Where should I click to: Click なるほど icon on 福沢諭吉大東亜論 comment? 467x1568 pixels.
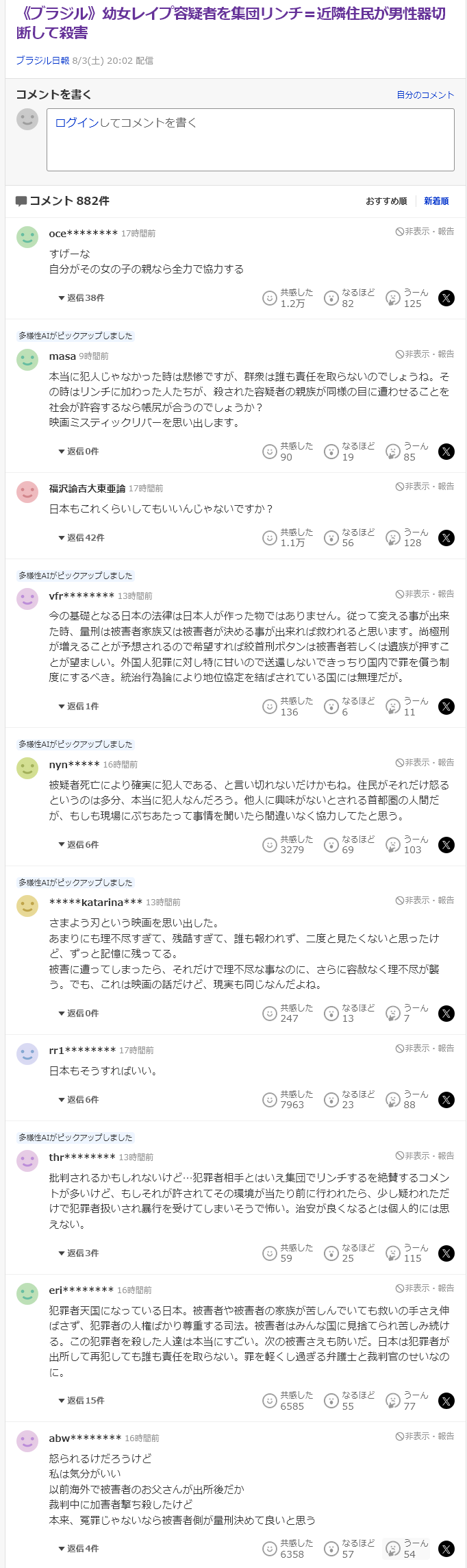coord(331,538)
